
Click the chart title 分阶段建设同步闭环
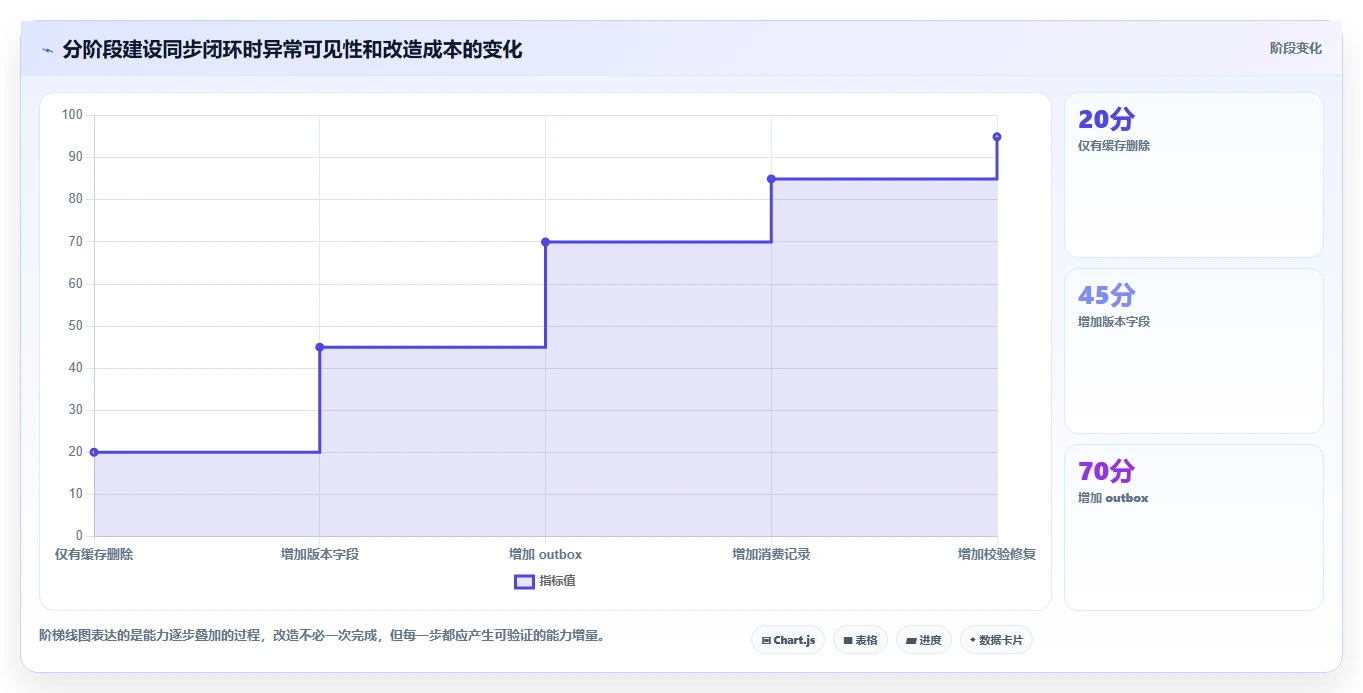(292, 49)
